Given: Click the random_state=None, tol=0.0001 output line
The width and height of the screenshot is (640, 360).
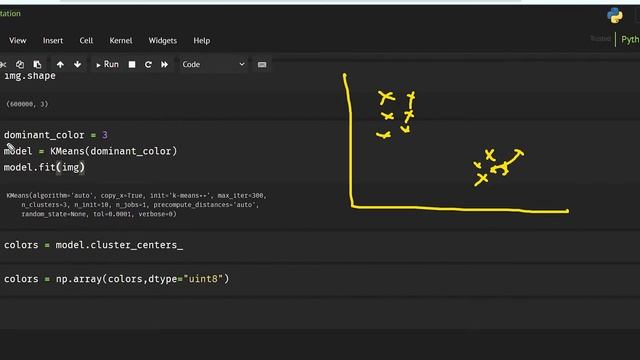Looking at the screenshot, I should coord(99,214).
